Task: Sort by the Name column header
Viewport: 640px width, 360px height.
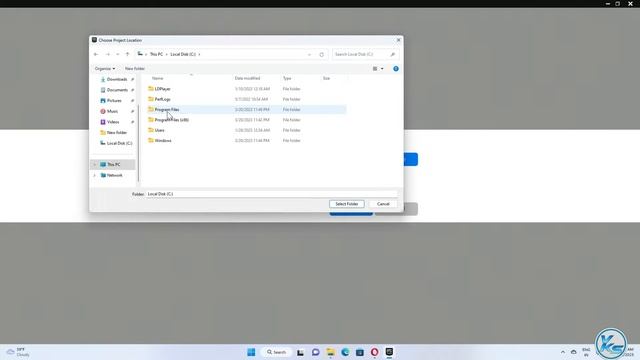Action: pyautogui.click(x=158, y=78)
